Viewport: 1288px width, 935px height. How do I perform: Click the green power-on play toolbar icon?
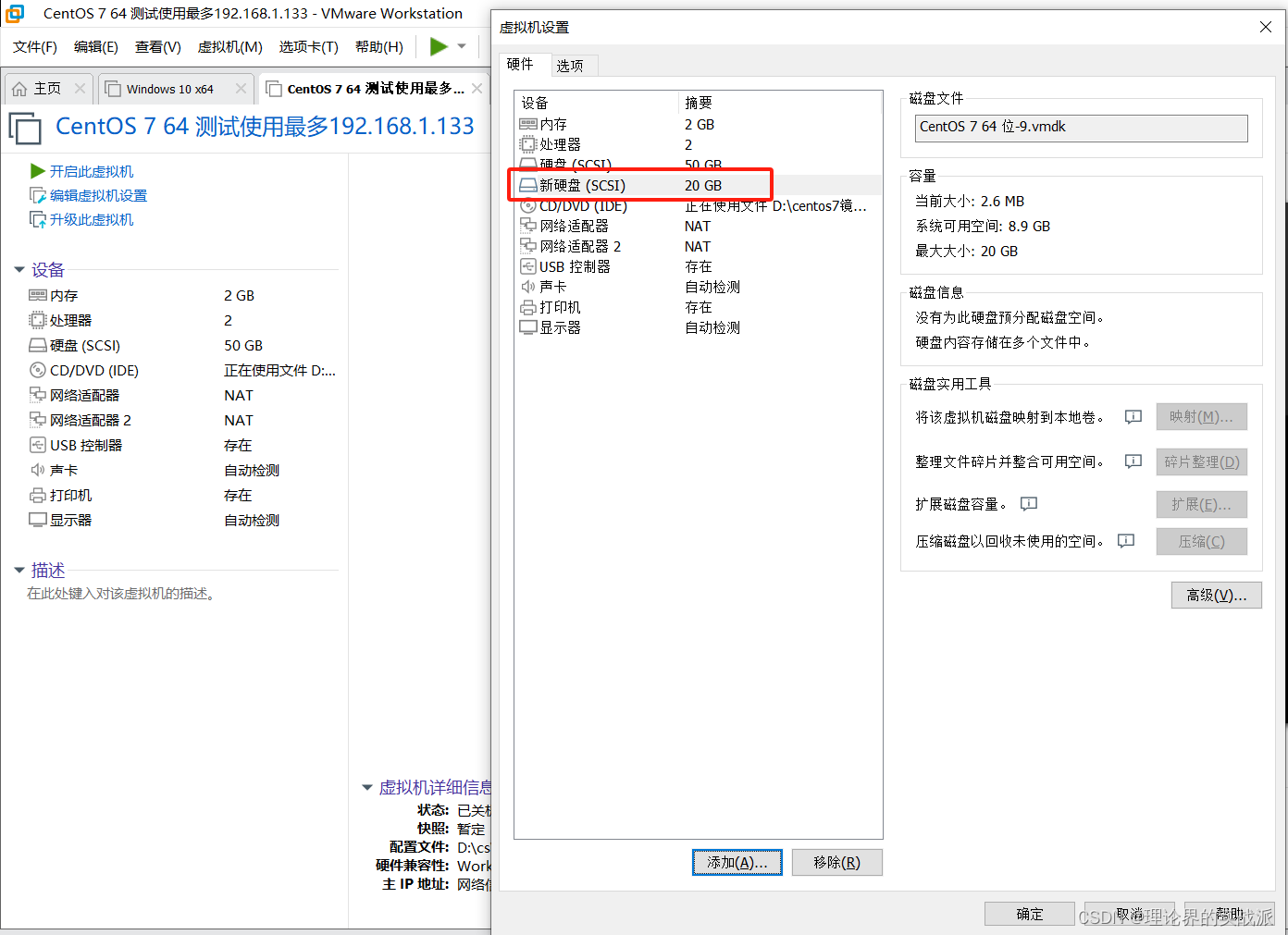439,46
